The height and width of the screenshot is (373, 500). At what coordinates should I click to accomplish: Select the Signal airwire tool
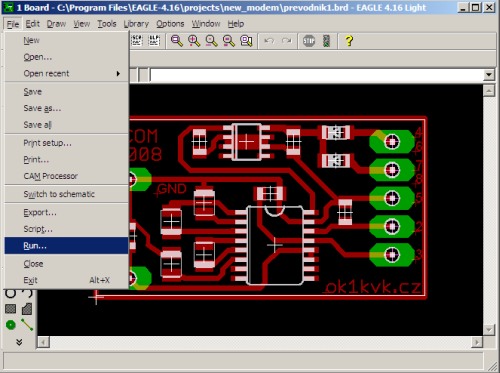click(x=27, y=325)
